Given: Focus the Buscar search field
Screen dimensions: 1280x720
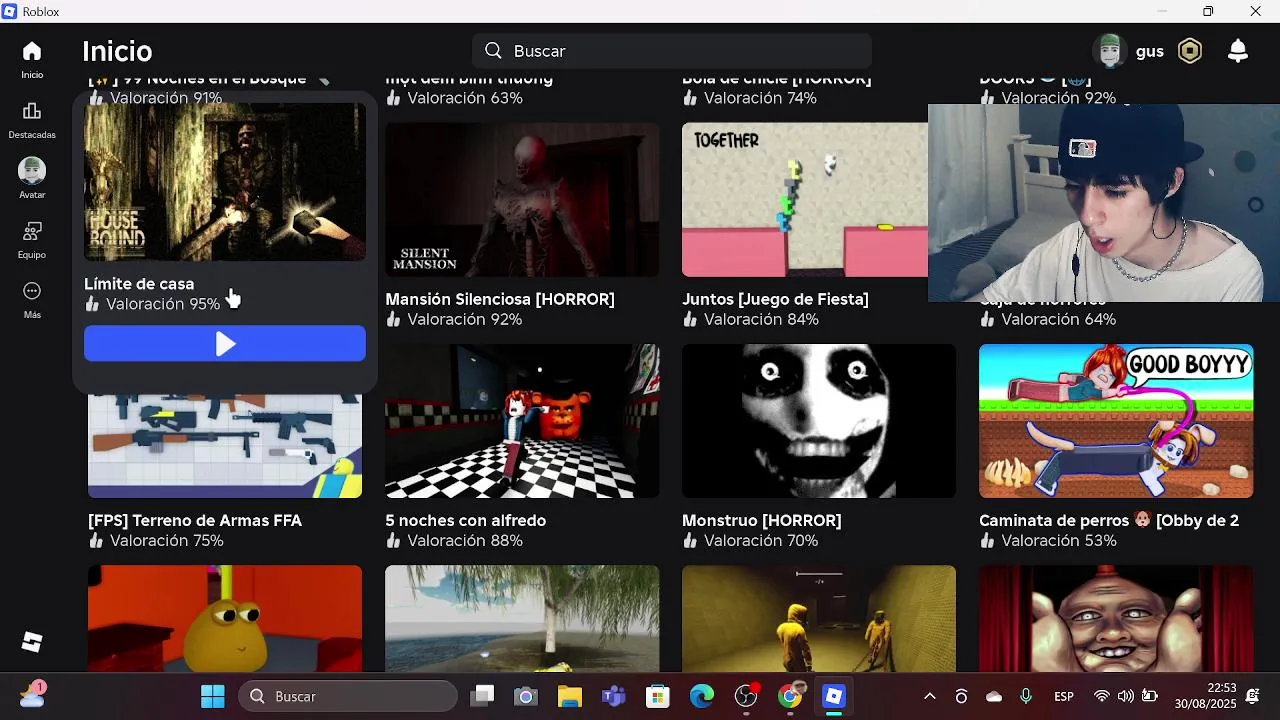Looking at the screenshot, I should [x=672, y=51].
